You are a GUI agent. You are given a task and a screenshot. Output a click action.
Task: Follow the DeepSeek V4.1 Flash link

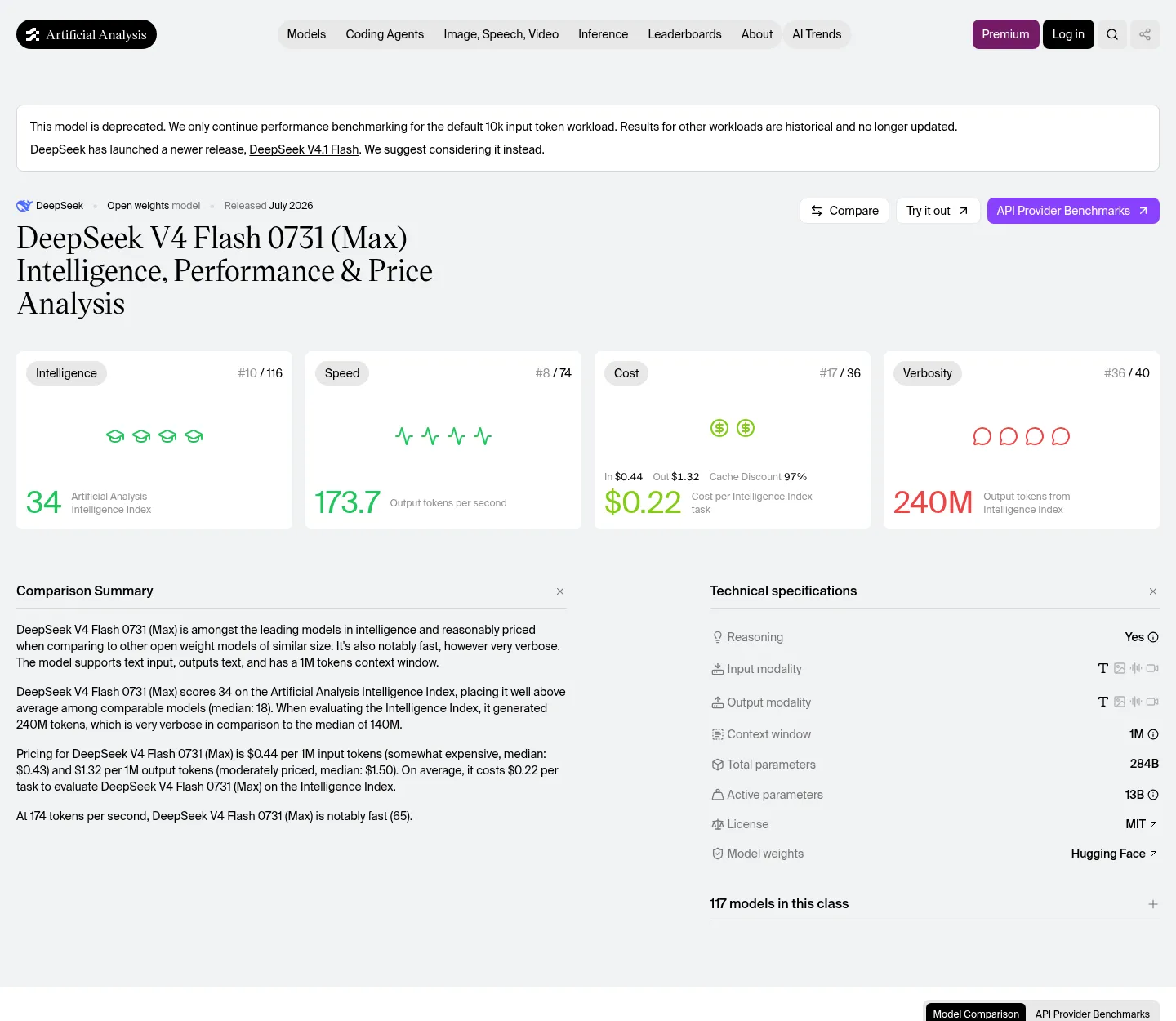[304, 149]
